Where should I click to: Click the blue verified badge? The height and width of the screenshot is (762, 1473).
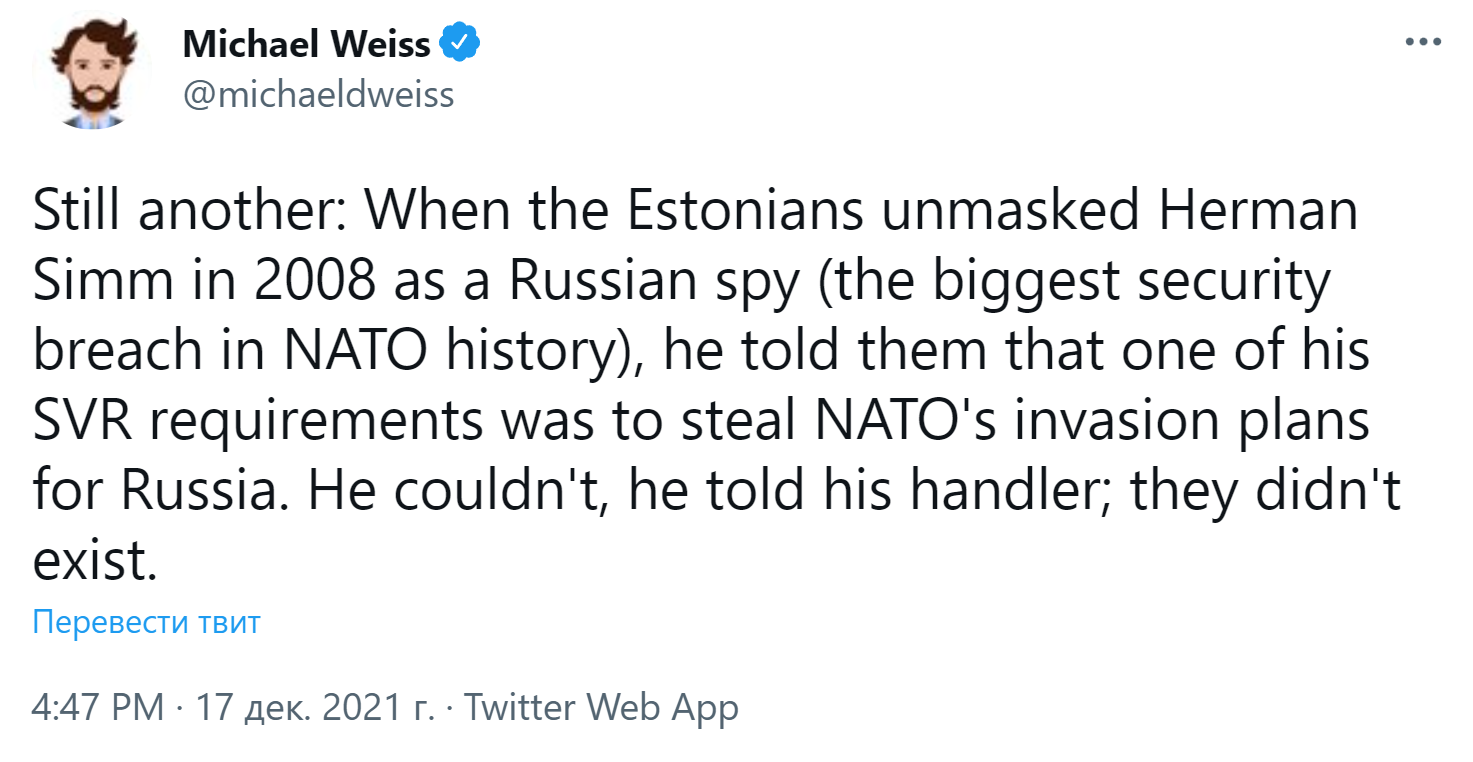(x=461, y=44)
